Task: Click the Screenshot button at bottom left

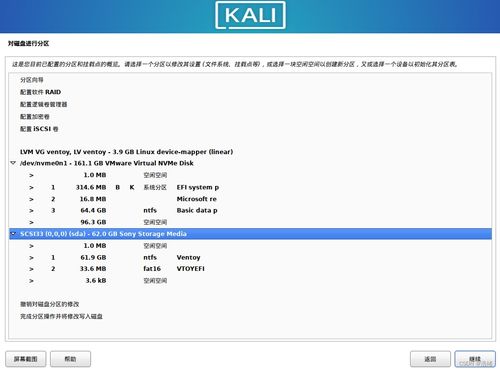Action: [26, 359]
